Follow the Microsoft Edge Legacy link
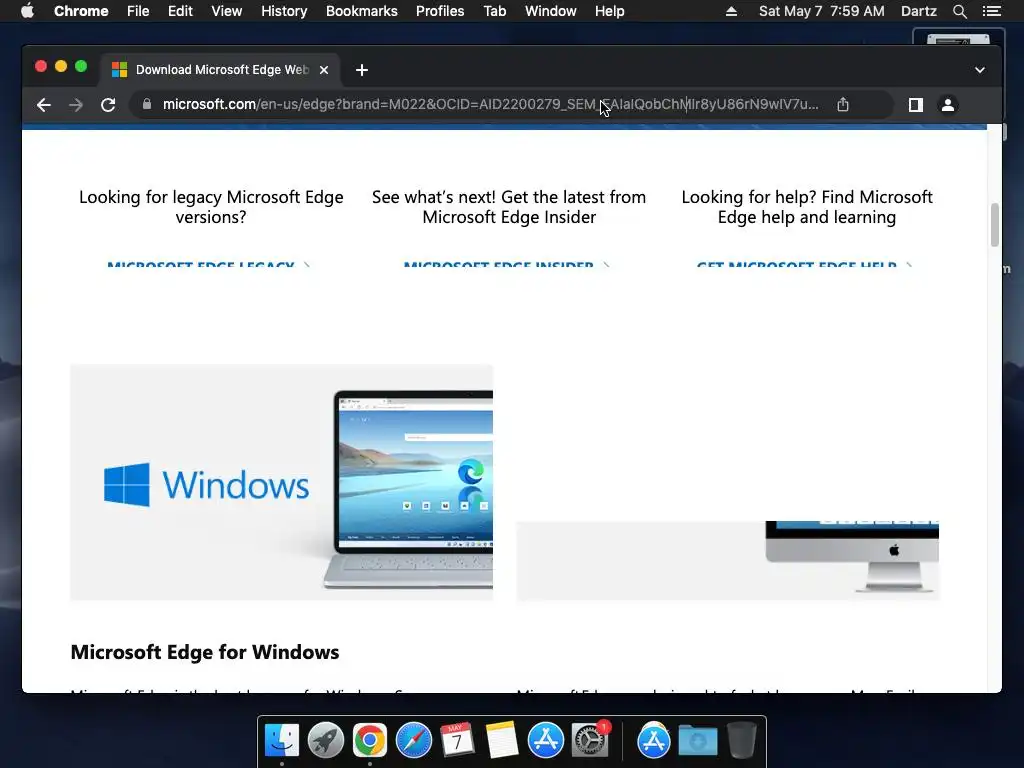The image size is (1024, 768). [x=208, y=264]
